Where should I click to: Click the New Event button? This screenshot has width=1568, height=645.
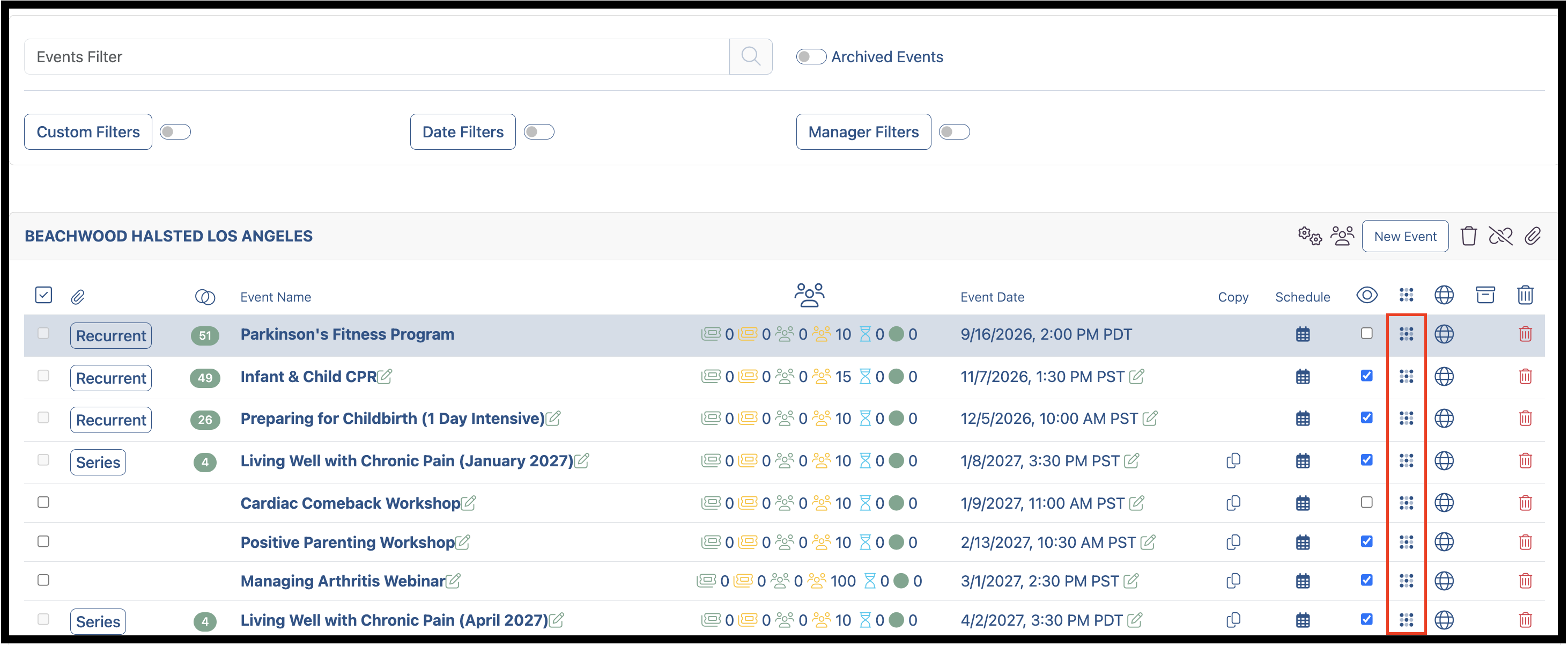(x=1405, y=236)
